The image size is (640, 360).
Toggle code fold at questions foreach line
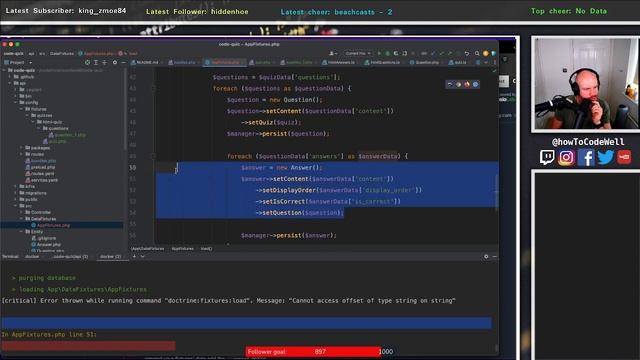(x=153, y=88)
